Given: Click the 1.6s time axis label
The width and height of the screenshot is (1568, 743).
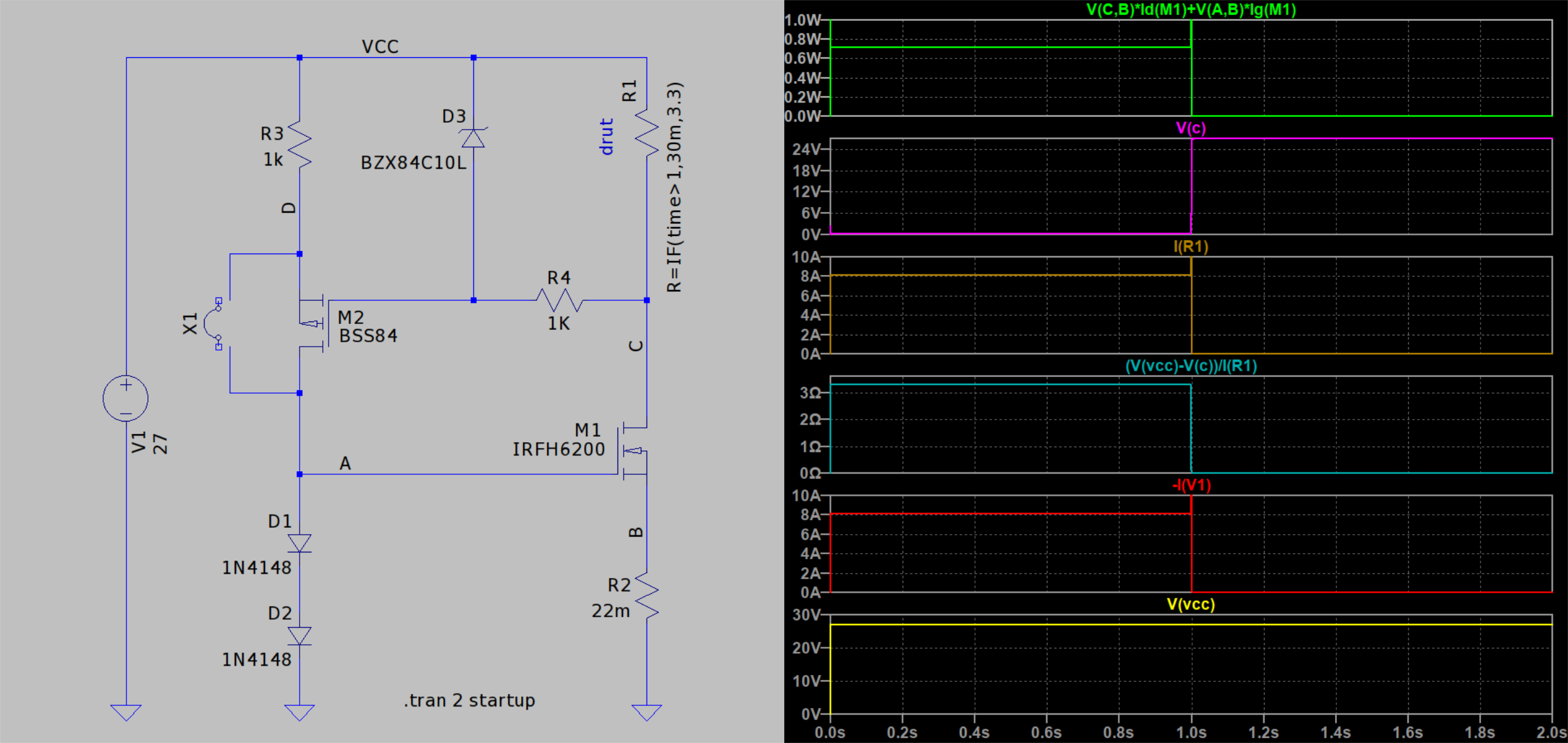Looking at the screenshot, I should 1407,732.
